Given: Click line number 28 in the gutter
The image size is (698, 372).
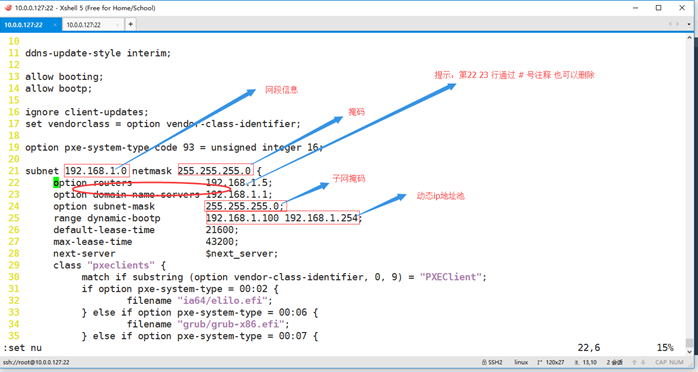Looking at the screenshot, I should [14, 254].
